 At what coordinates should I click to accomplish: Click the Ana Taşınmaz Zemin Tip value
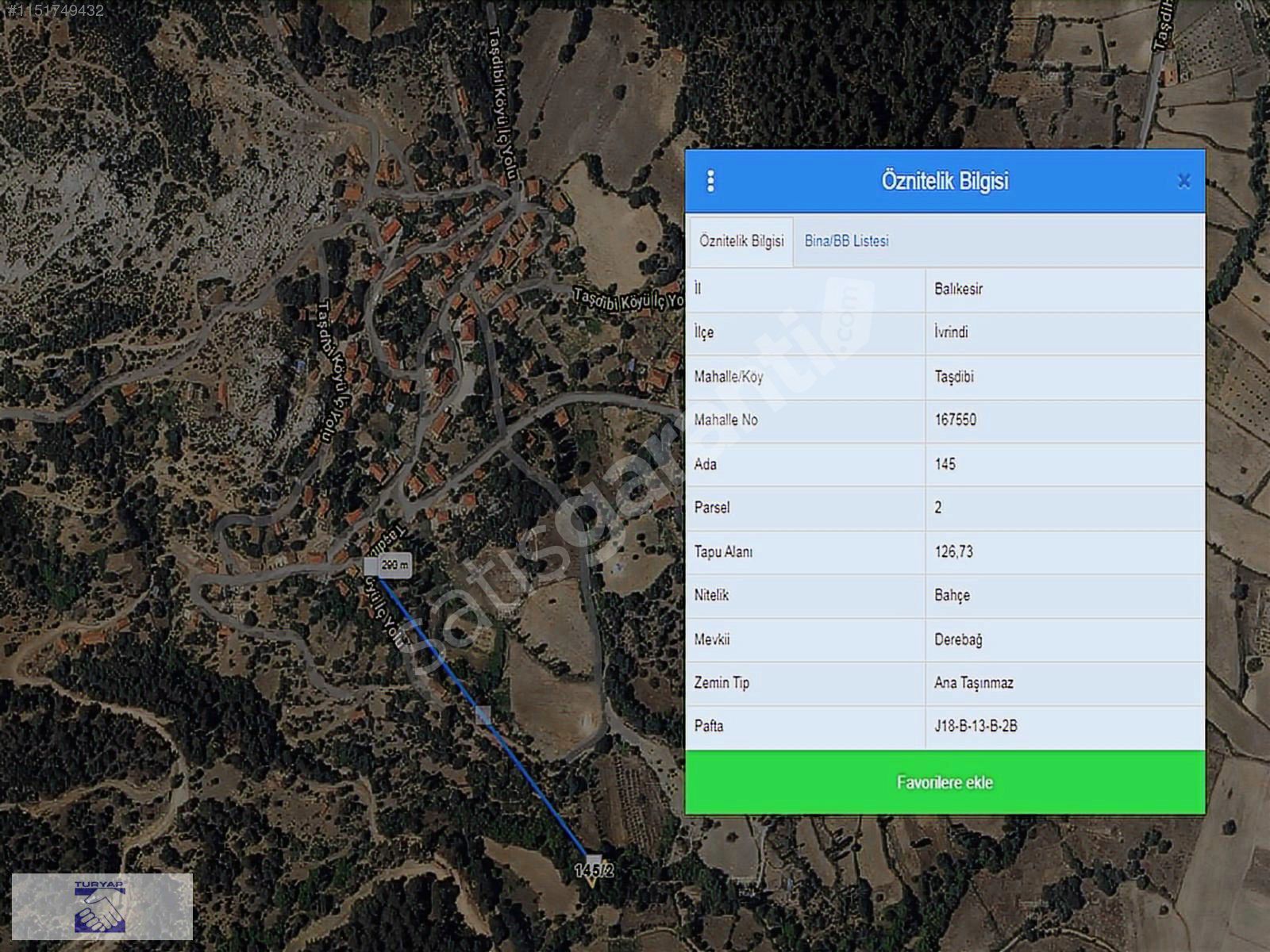click(973, 682)
